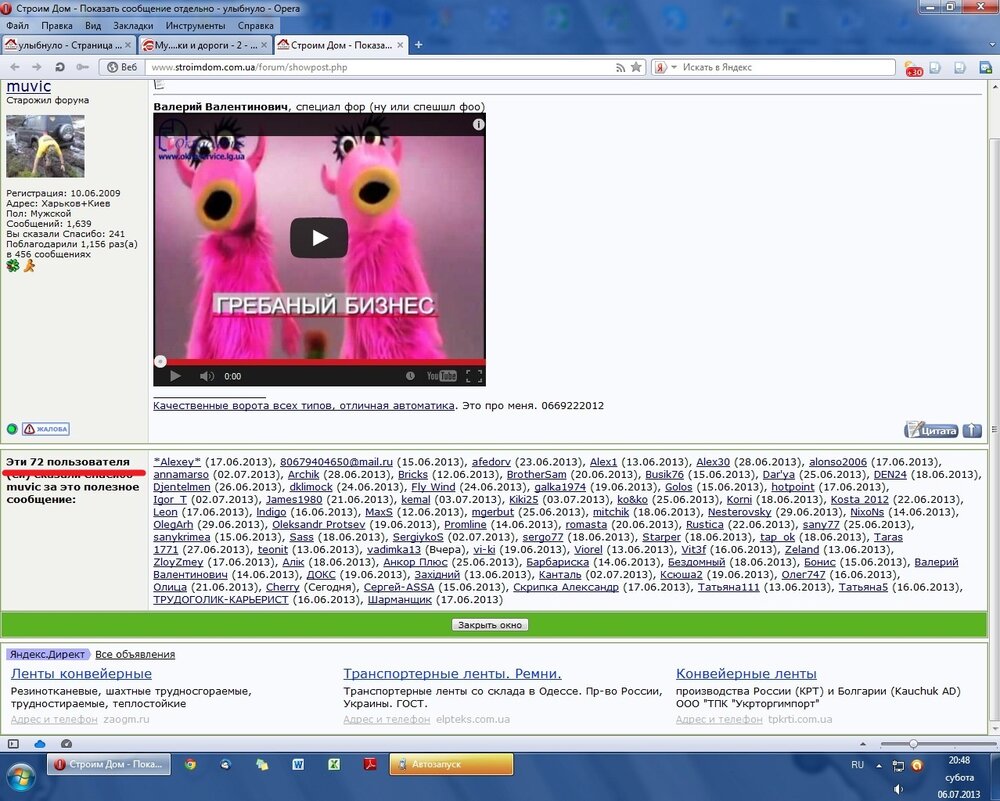Open the watch later clock icon in player

click(x=410, y=376)
